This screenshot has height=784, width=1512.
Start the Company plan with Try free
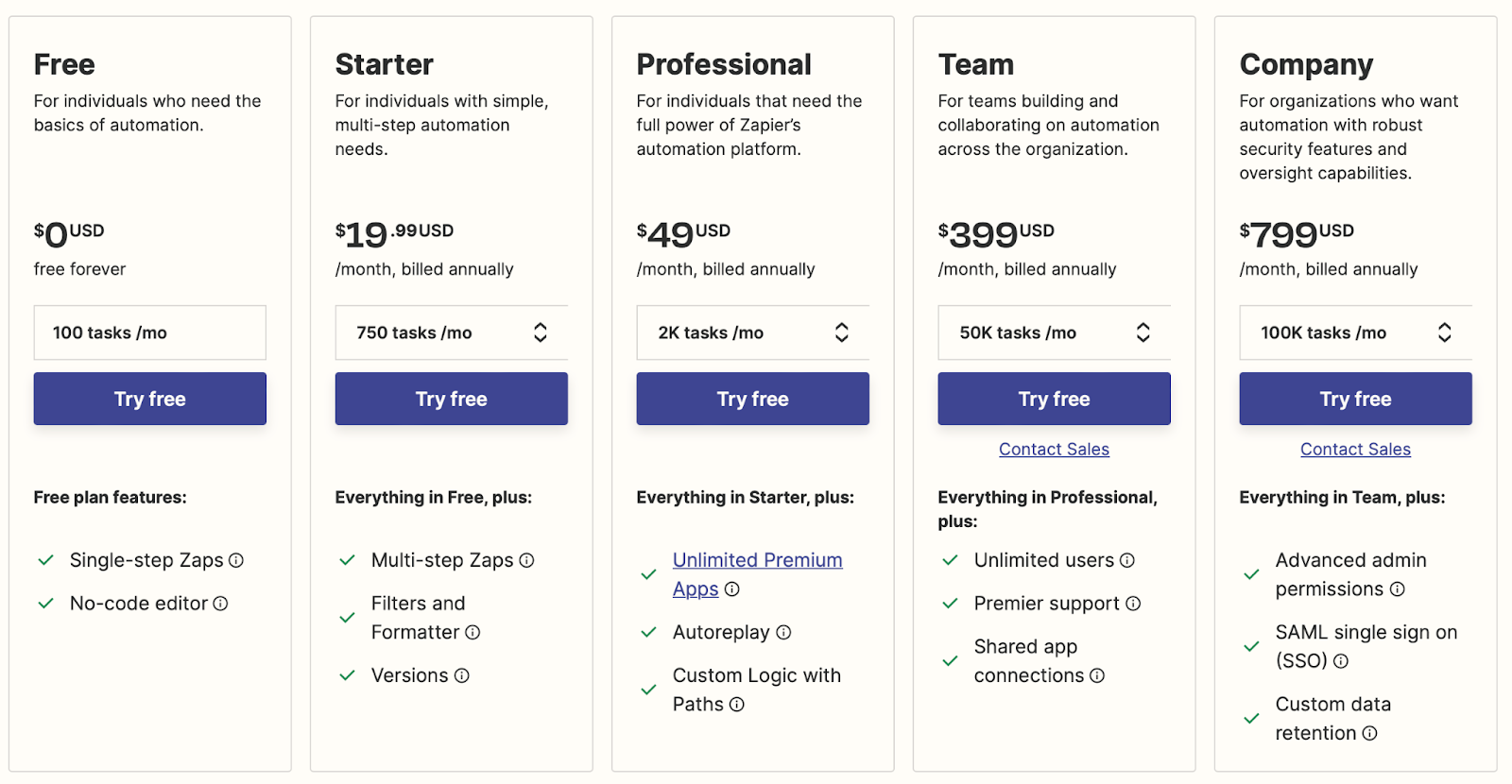(1356, 399)
